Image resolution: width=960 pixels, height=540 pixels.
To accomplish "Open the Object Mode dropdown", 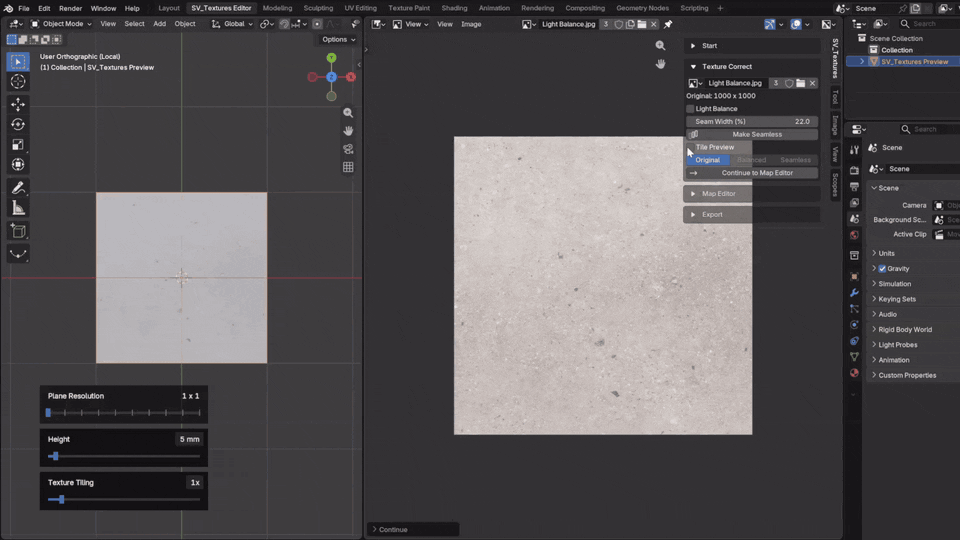I will click(61, 24).
